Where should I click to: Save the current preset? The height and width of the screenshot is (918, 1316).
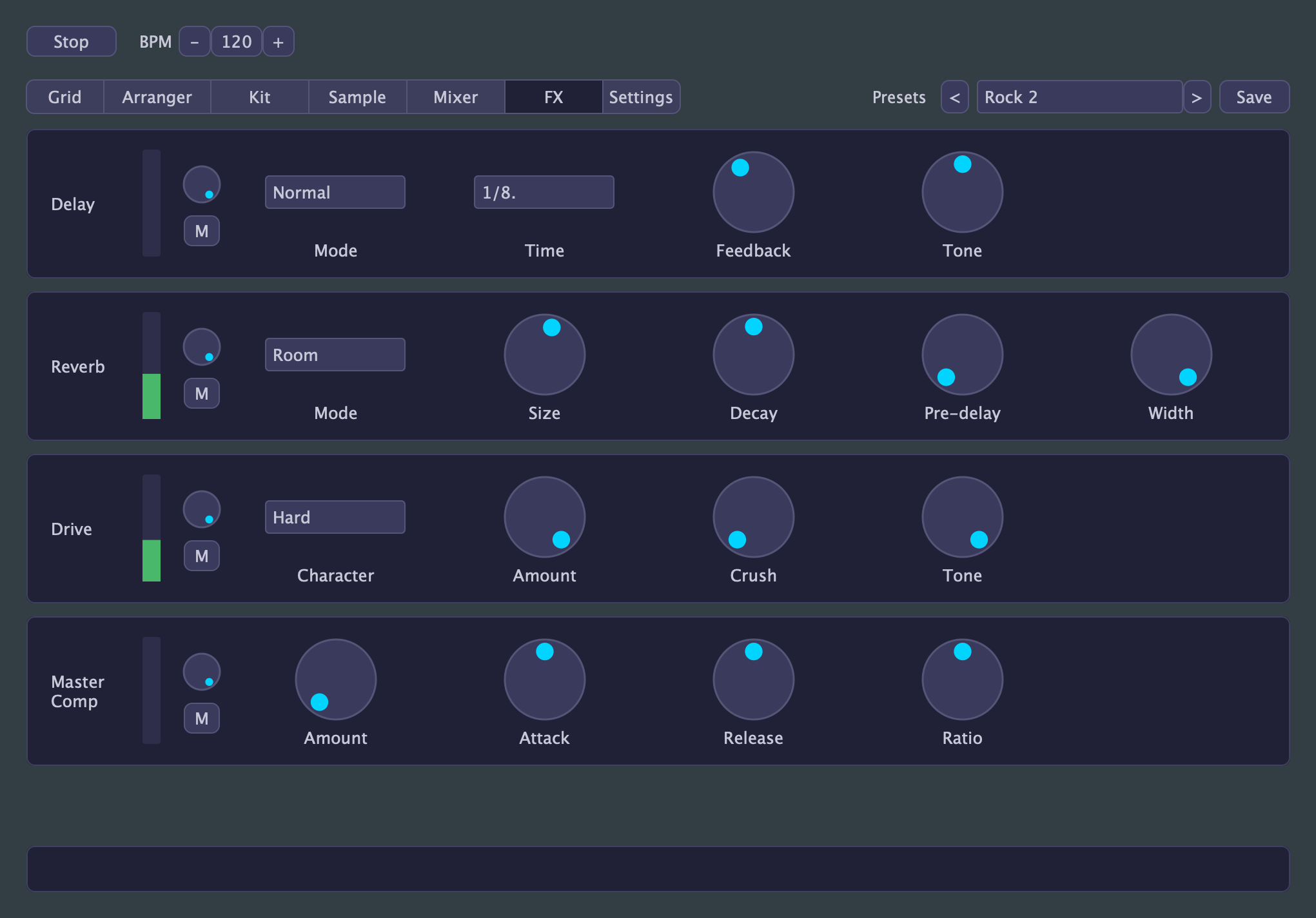tap(1255, 97)
